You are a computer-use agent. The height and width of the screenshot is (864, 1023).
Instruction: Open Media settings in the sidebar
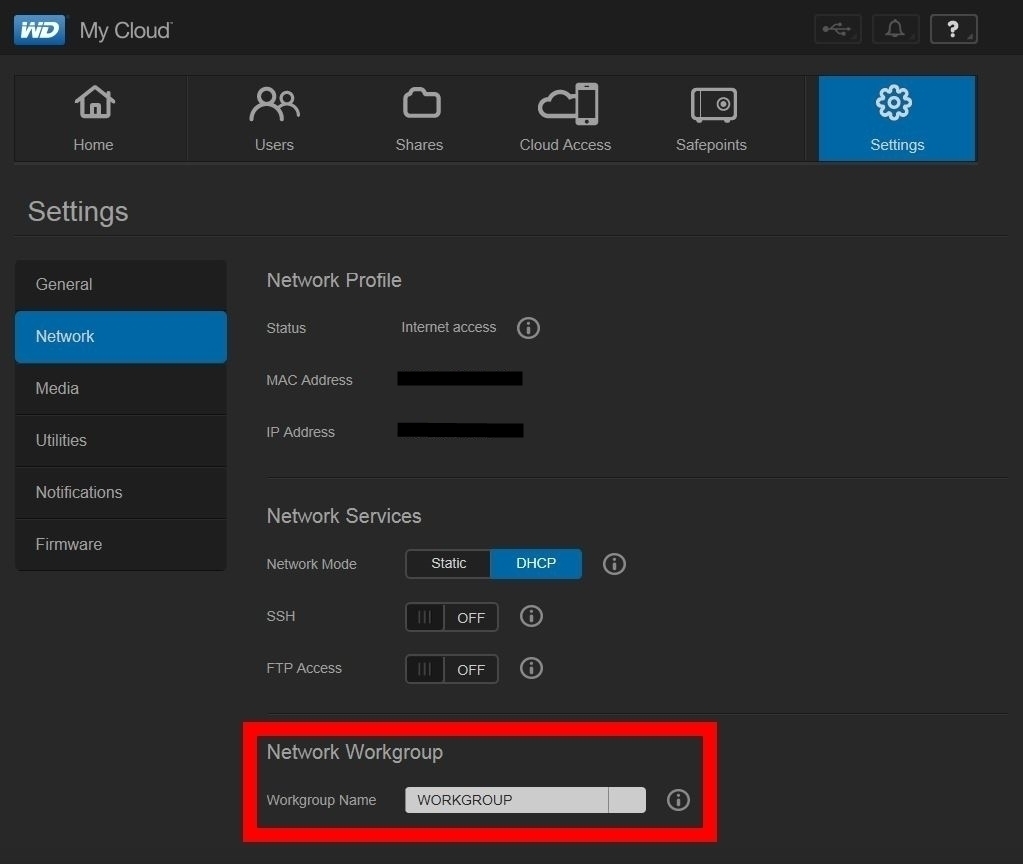121,388
